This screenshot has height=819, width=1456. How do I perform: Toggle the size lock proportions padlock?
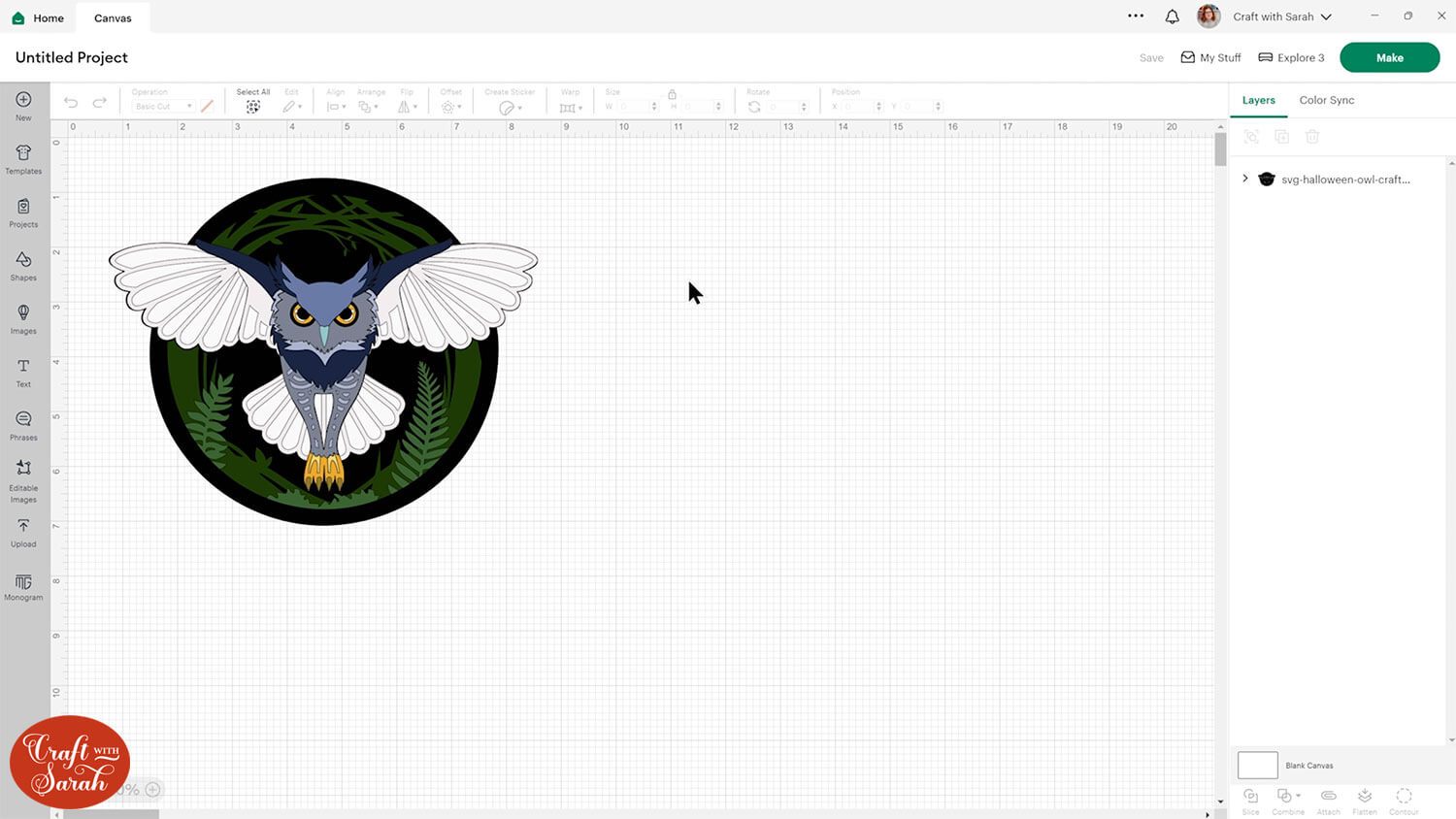pyautogui.click(x=672, y=94)
